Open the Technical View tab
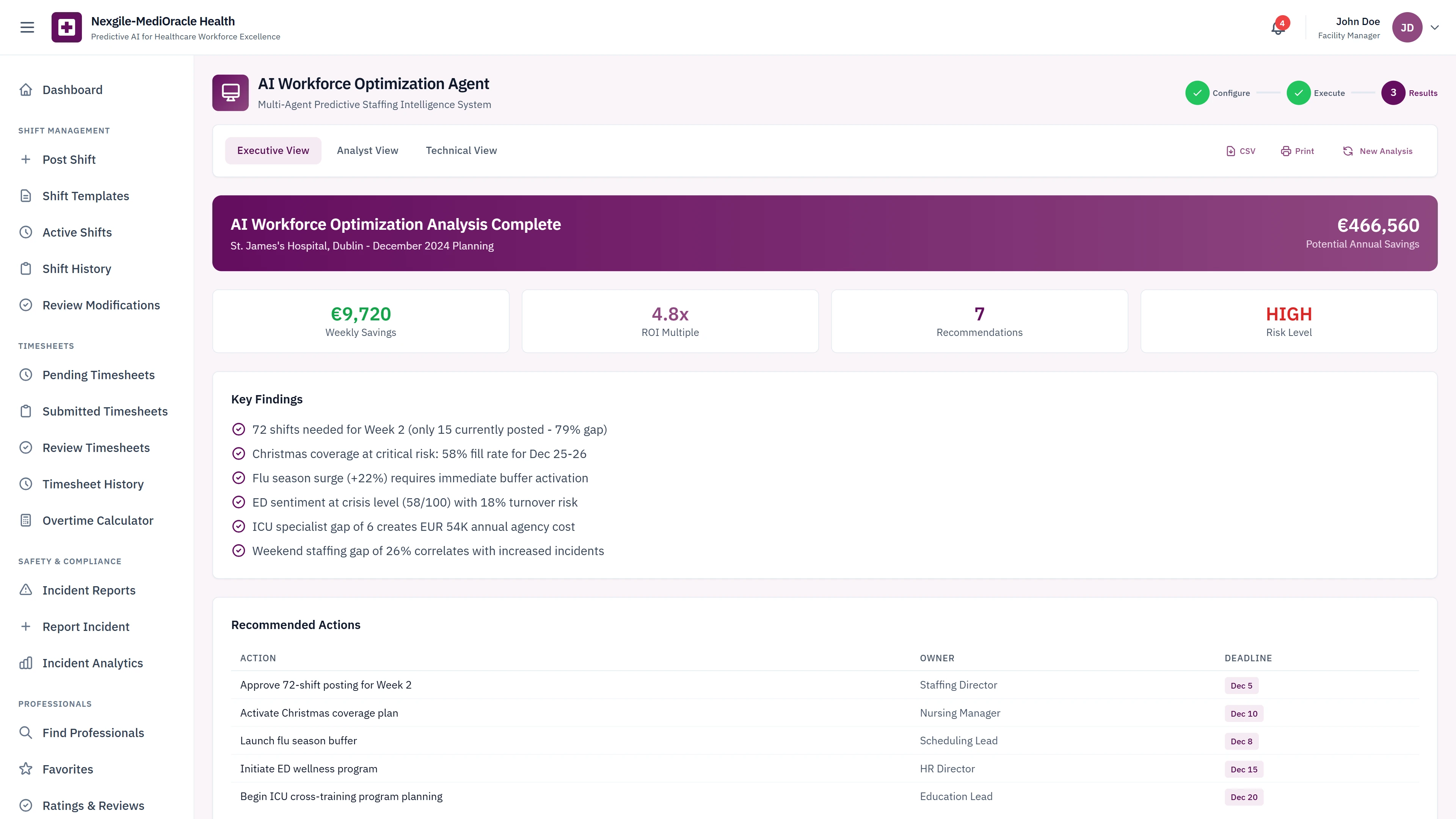The height and width of the screenshot is (819, 1456). [461, 151]
